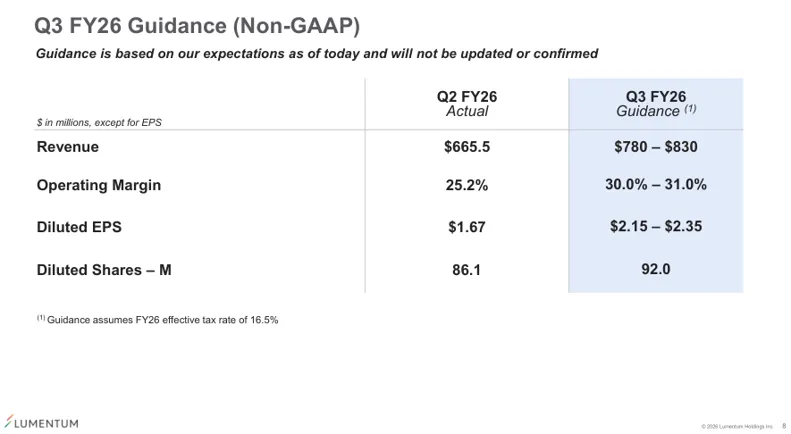The width and height of the screenshot is (791, 434).
Task: Click the Q2 FY26 Actual column header
Action: coord(466,103)
